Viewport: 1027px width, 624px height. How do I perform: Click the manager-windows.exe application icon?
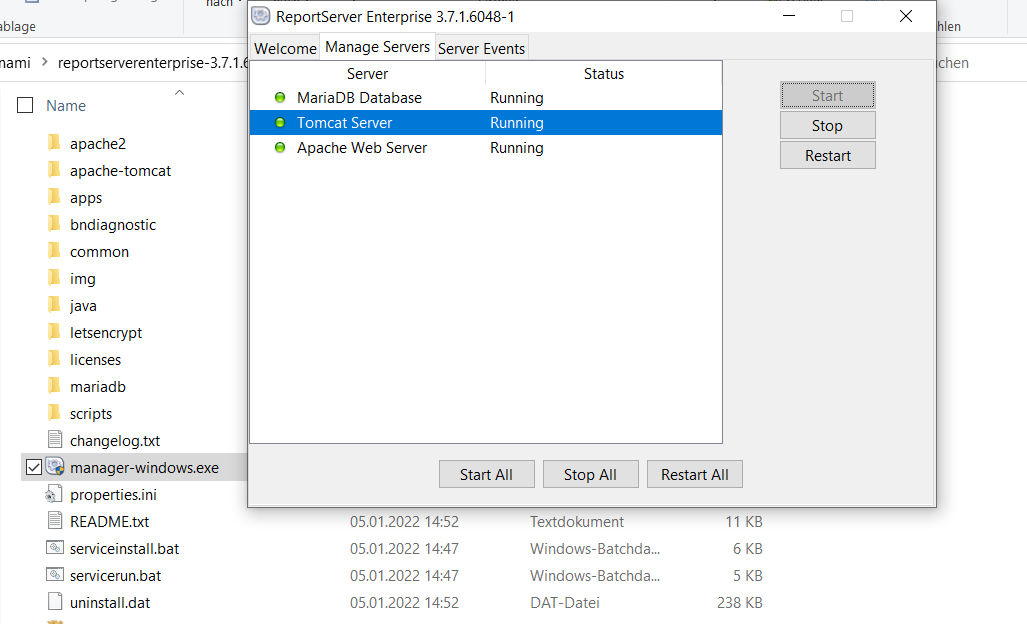55,467
